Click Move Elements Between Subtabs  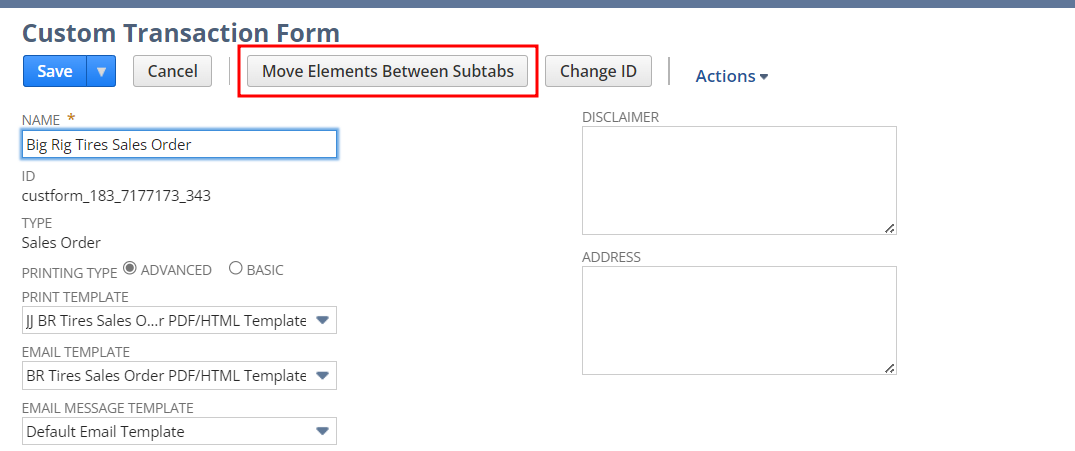(x=388, y=71)
